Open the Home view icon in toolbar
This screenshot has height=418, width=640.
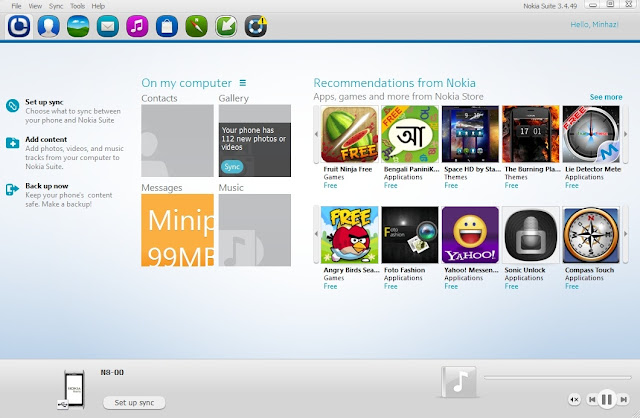[x=19, y=26]
